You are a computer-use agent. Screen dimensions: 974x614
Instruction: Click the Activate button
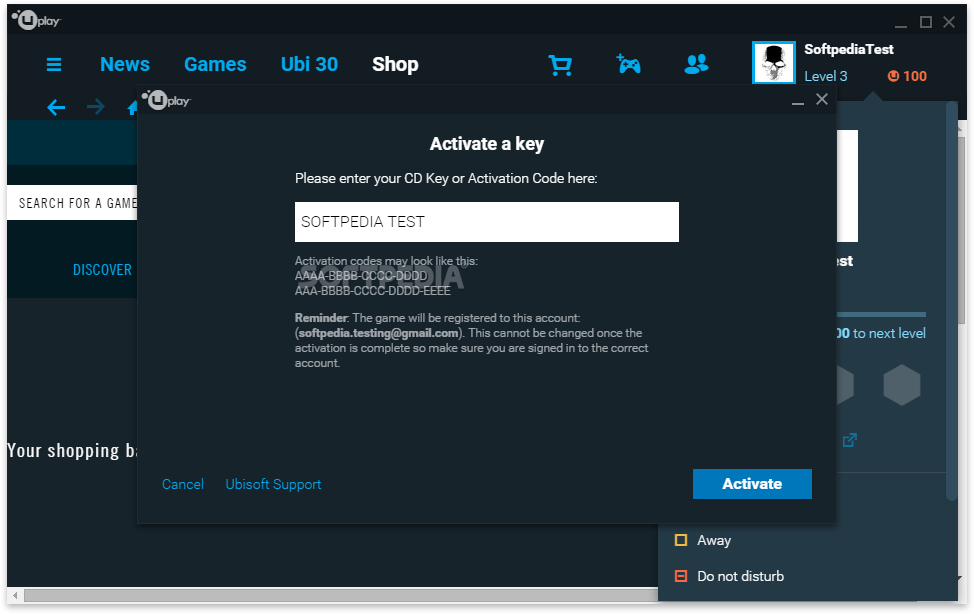[752, 483]
